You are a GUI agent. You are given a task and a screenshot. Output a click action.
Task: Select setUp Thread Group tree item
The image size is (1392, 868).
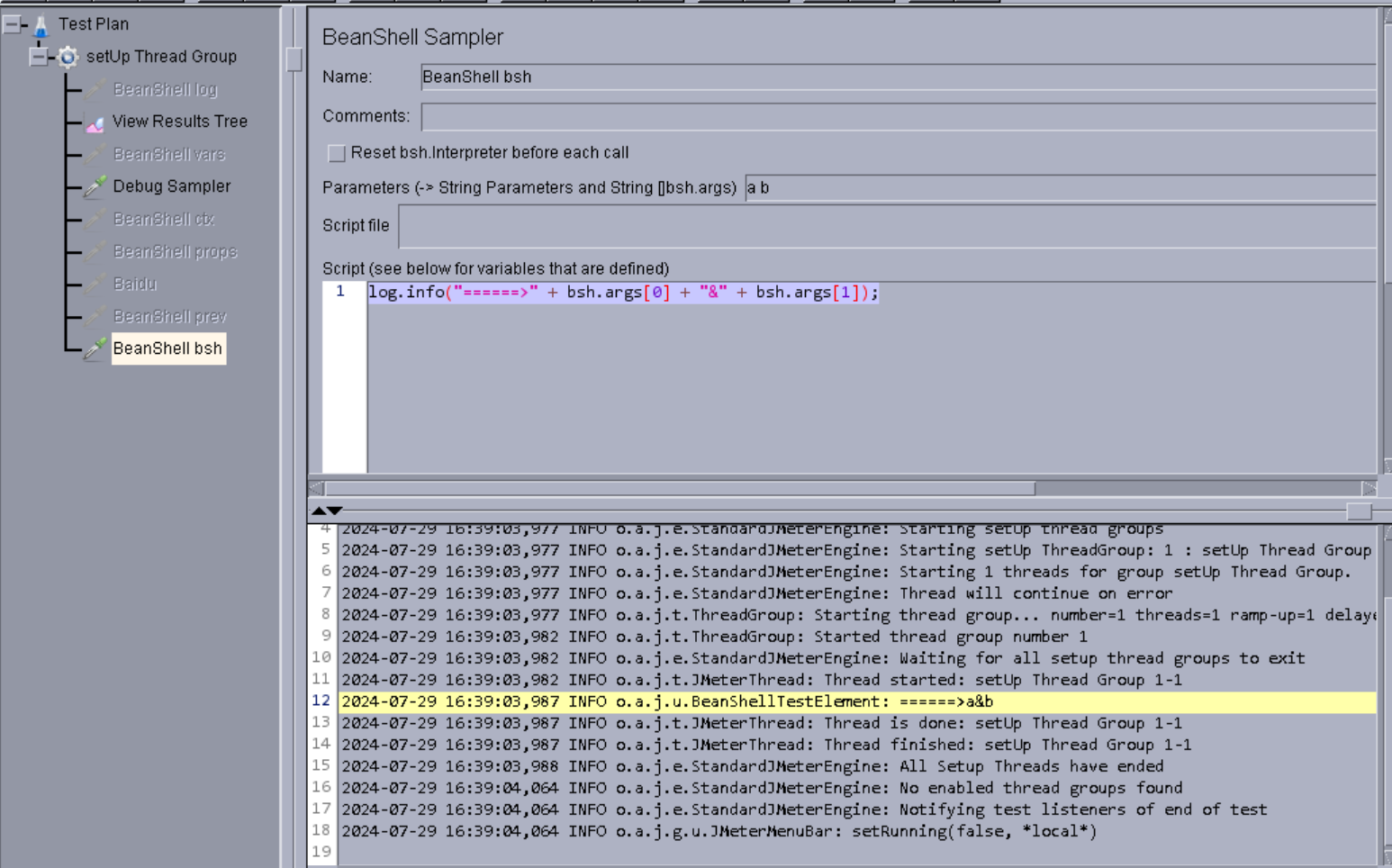pyautogui.click(x=161, y=57)
